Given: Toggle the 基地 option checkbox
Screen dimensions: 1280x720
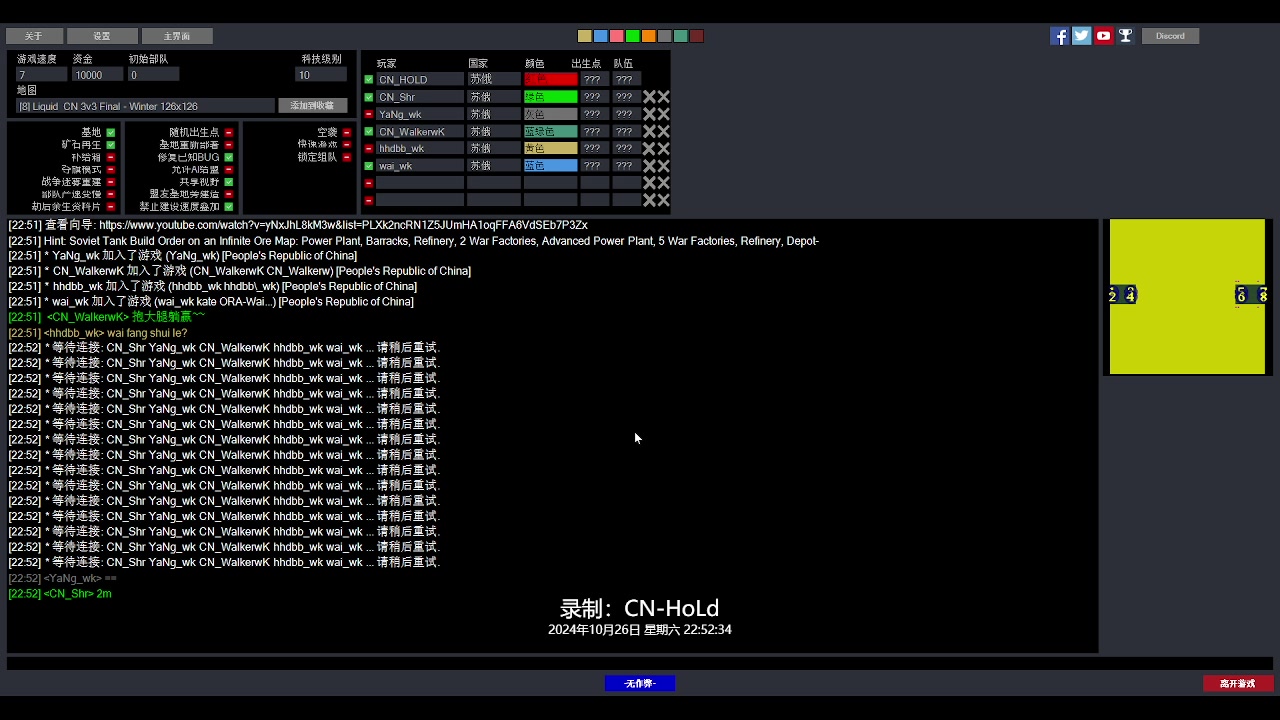Looking at the screenshot, I should pyautogui.click(x=111, y=132).
